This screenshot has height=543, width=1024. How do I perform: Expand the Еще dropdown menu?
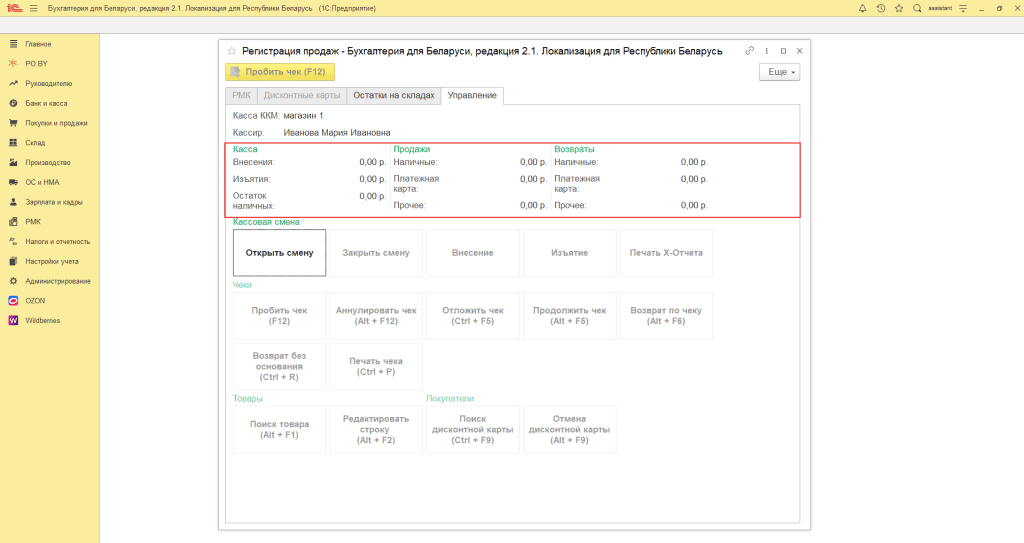[x=779, y=72]
